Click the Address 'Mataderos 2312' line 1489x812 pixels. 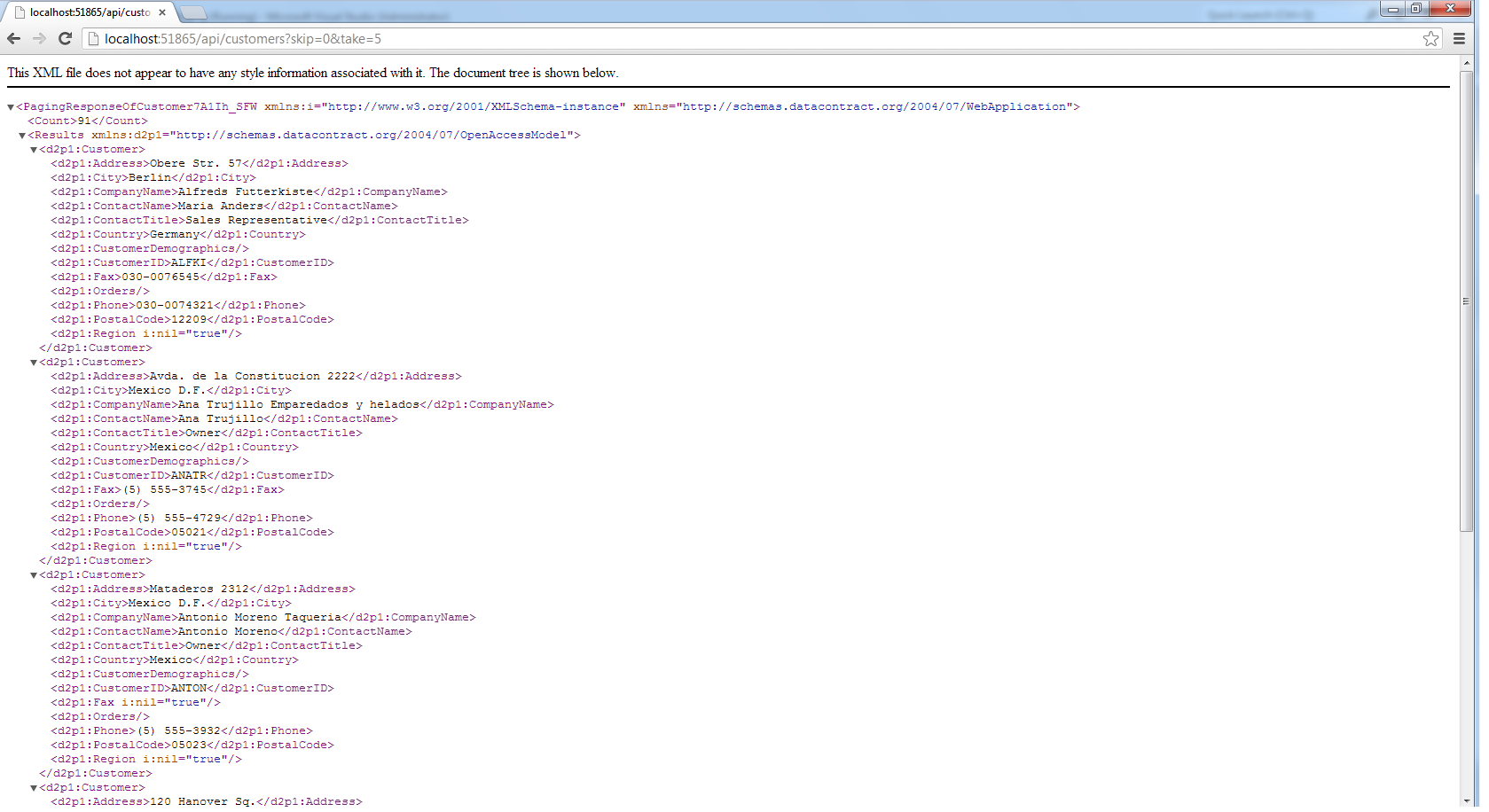(203, 589)
